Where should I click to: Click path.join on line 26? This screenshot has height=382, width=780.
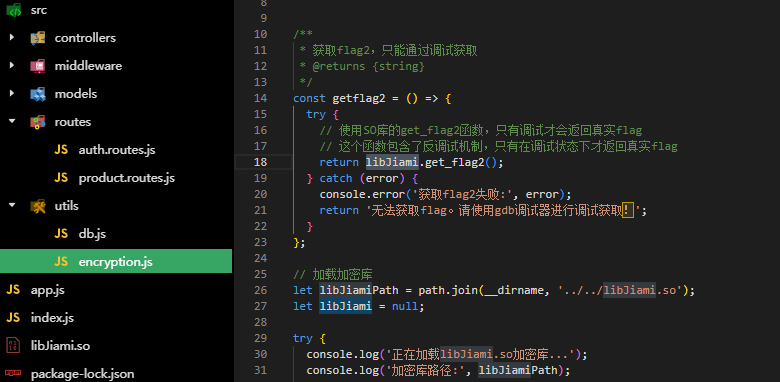(448, 290)
